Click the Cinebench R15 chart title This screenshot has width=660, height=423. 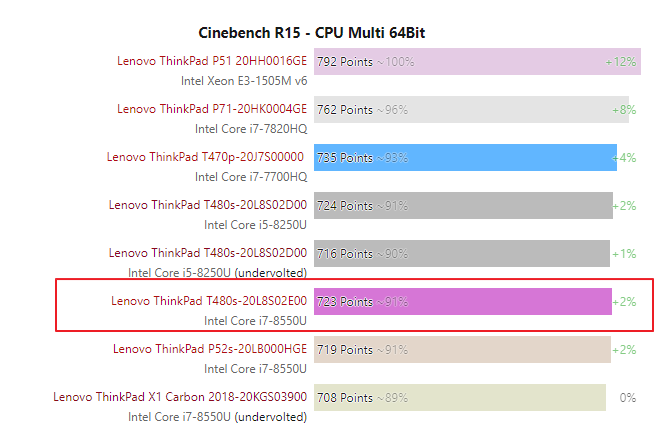312,33
